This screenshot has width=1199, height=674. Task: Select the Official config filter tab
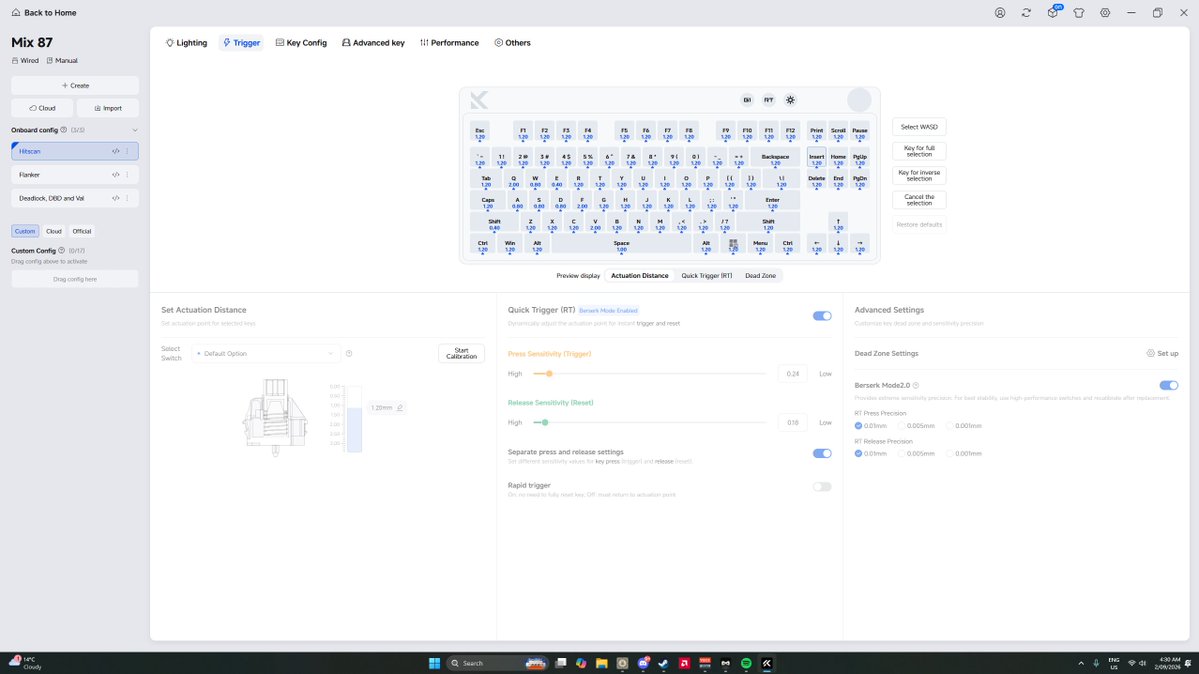82,231
